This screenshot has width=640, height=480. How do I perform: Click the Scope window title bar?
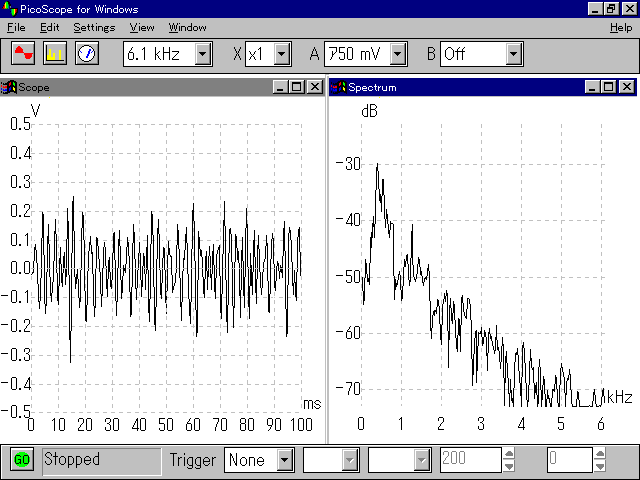coord(162,87)
